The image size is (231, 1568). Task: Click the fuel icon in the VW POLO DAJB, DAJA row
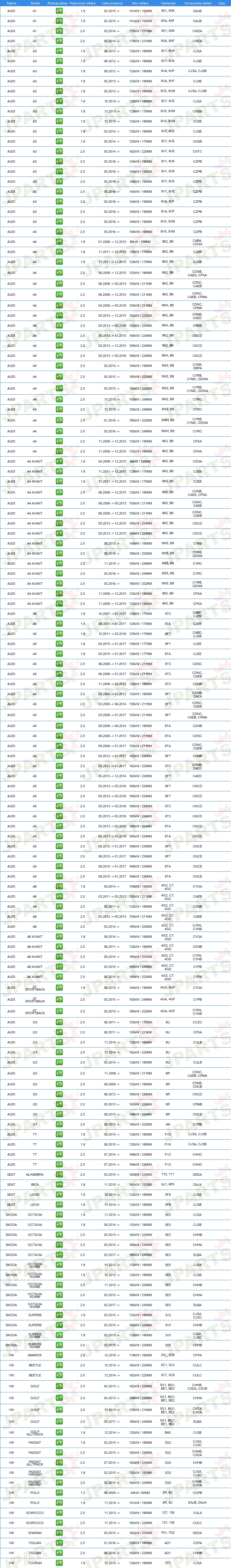[x=59, y=1502]
